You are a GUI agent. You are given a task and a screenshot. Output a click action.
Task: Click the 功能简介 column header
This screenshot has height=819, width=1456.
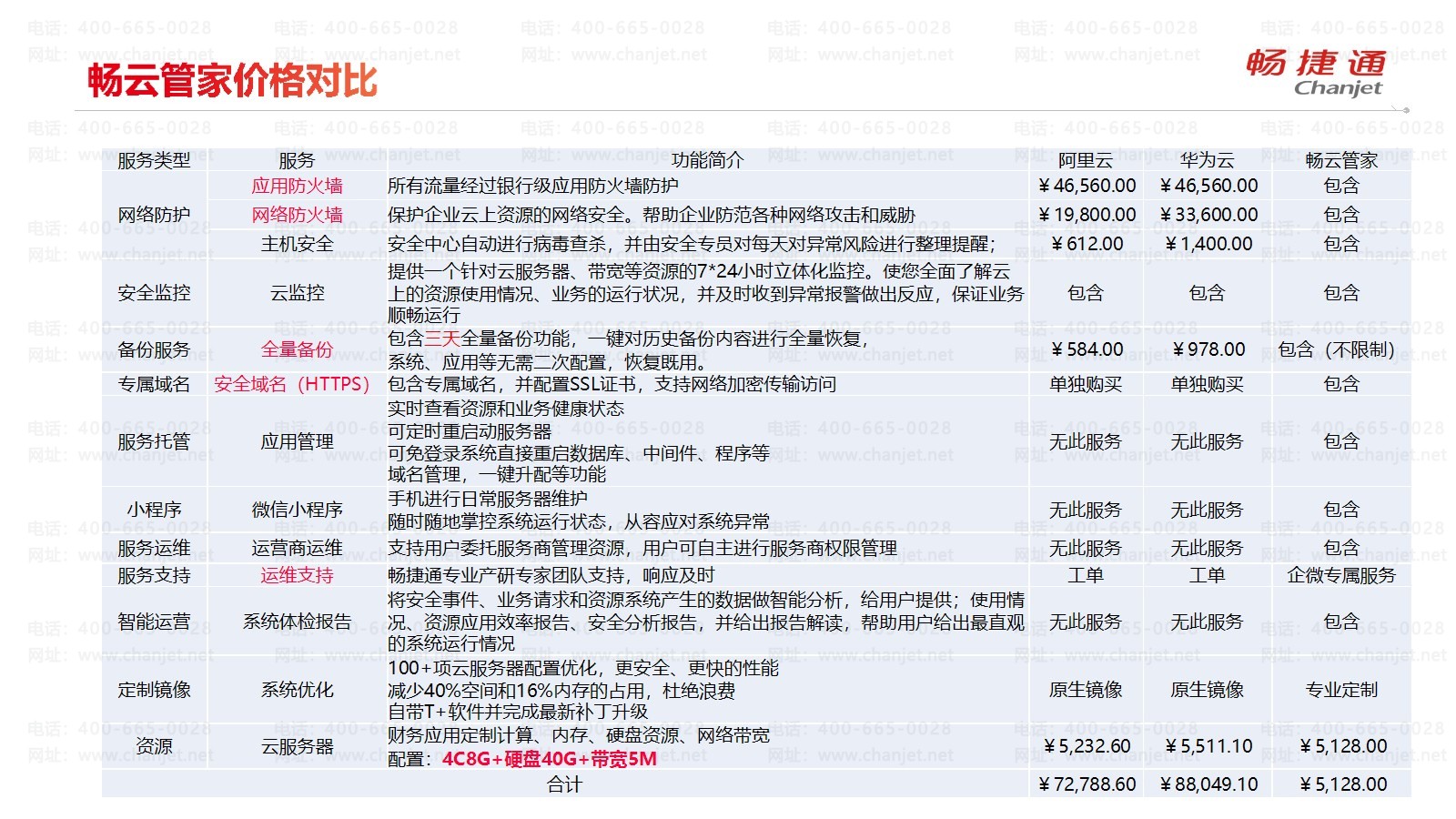tap(707, 161)
